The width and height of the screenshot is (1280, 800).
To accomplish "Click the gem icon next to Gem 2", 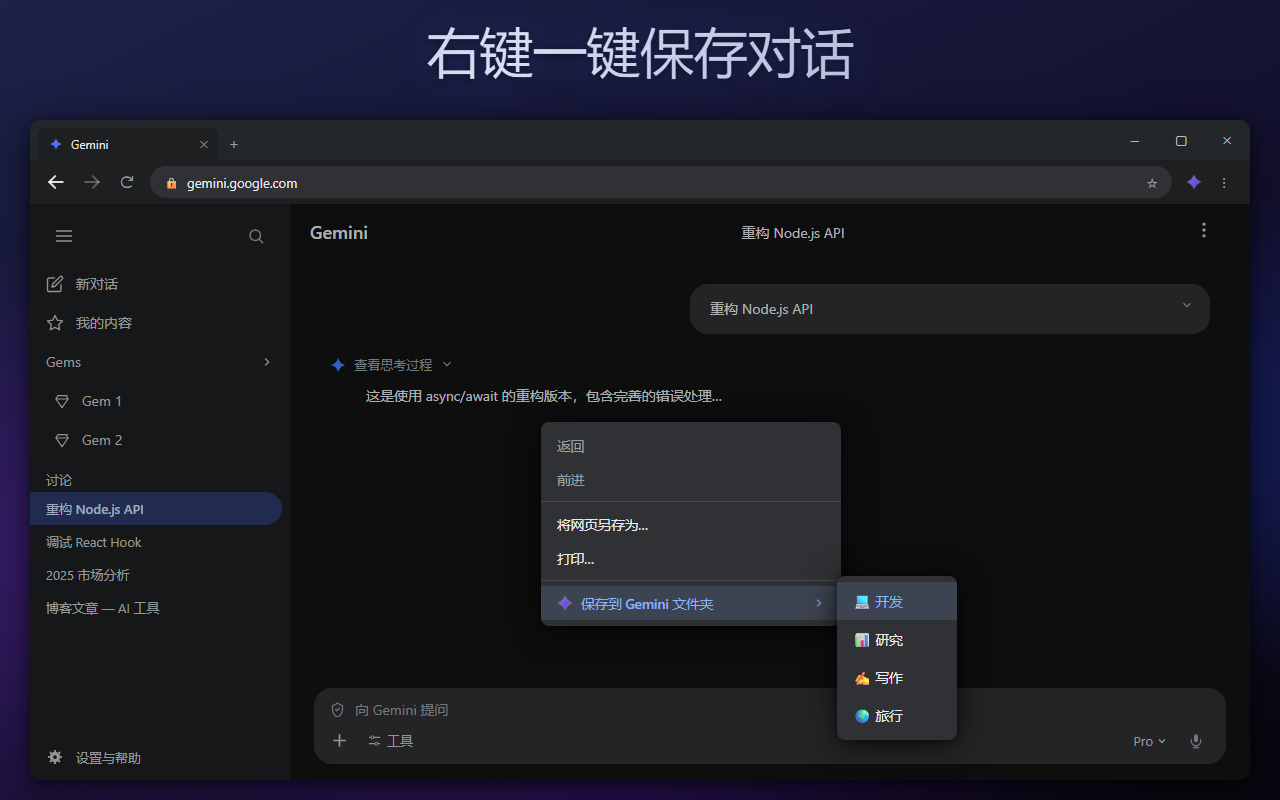I will [x=62, y=440].
